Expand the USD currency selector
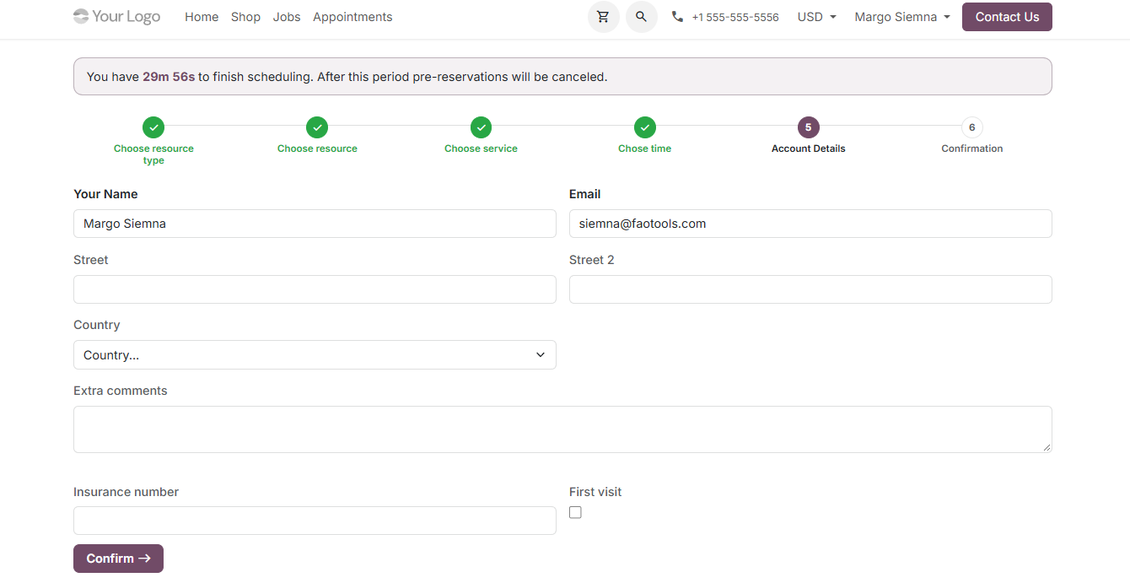This screenshot has height=583, width=1130. [x=817, y=17]
